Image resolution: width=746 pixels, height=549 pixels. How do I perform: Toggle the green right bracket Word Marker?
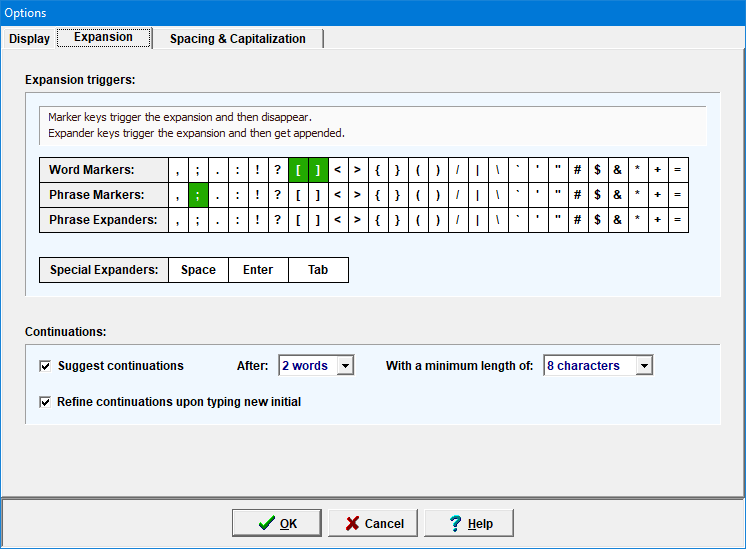[x=318, y=170]
